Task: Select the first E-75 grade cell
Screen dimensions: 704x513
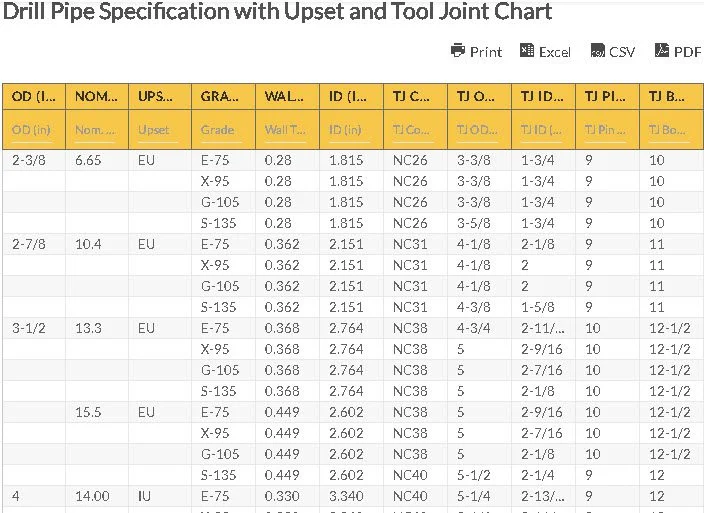Action: pos(216,160)
